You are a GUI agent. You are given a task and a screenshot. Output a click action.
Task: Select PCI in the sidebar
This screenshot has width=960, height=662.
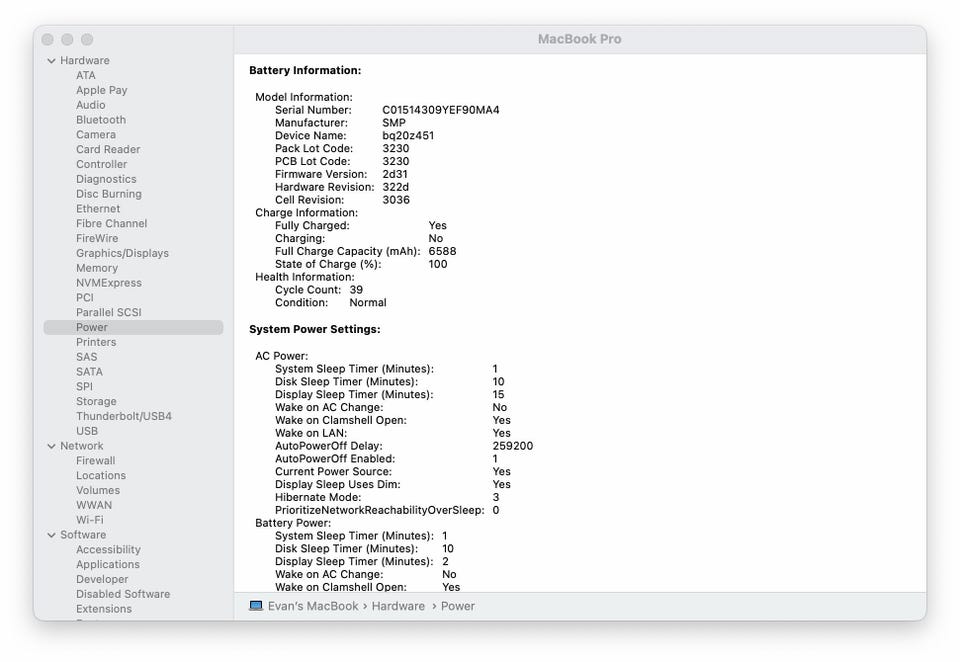pos(85,298)
